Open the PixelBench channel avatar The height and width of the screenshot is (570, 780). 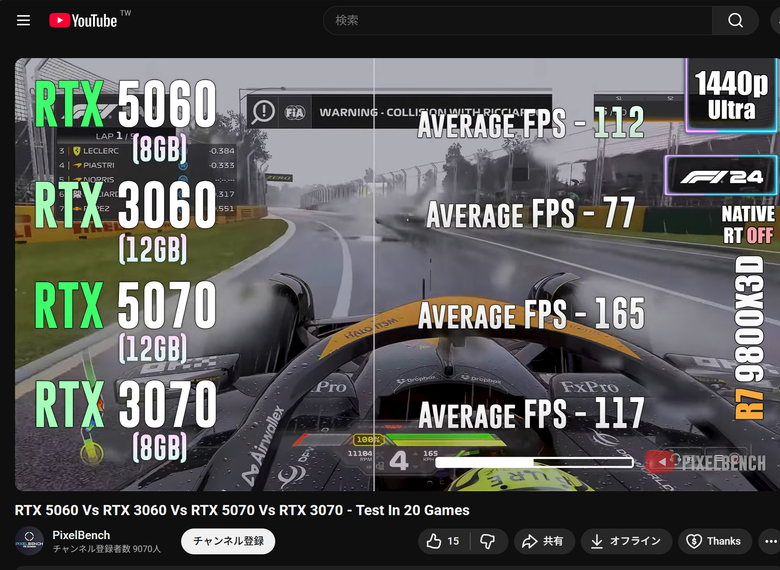29,541
